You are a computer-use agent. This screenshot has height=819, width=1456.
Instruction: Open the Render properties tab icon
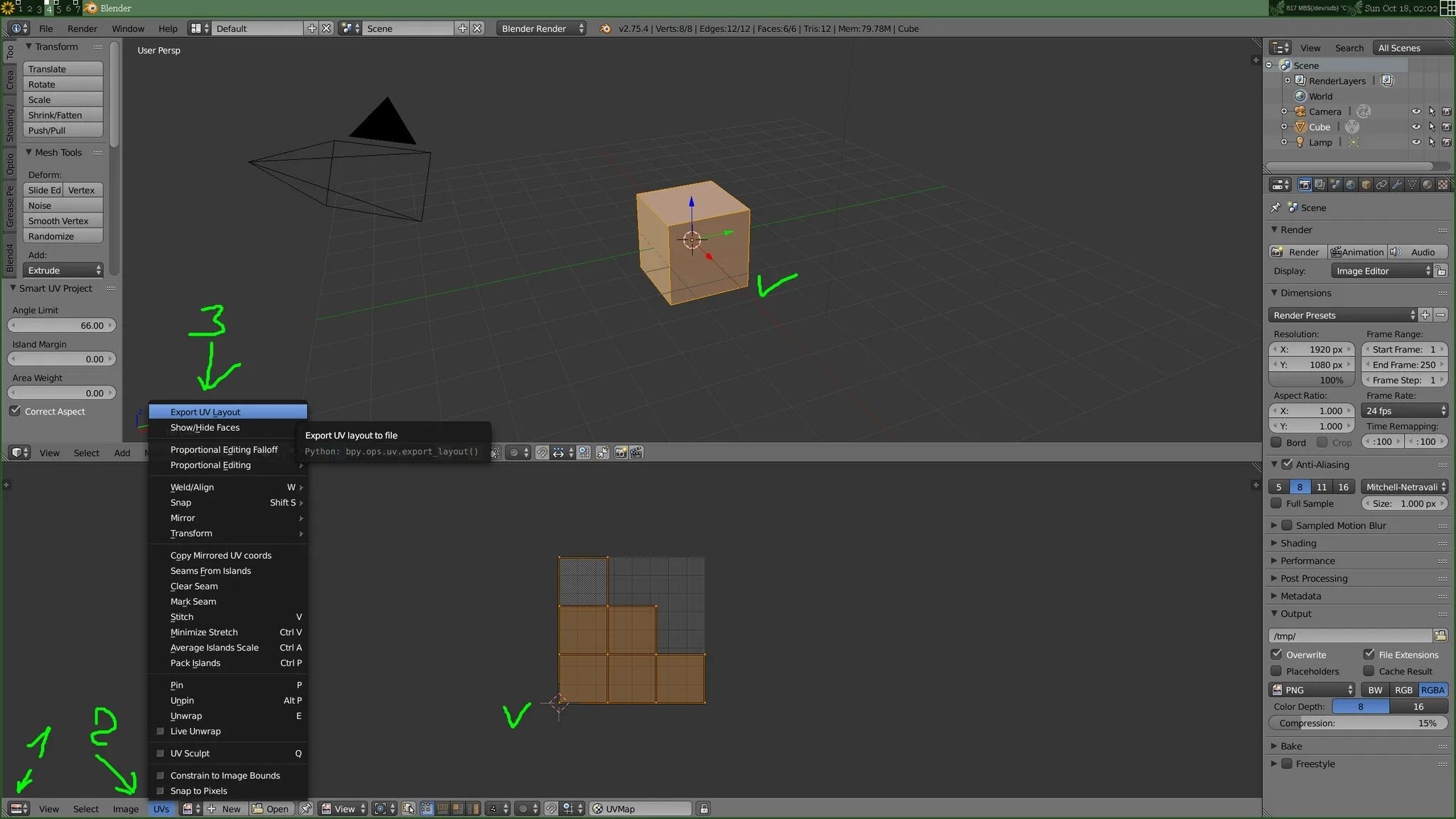[1304, 185]
